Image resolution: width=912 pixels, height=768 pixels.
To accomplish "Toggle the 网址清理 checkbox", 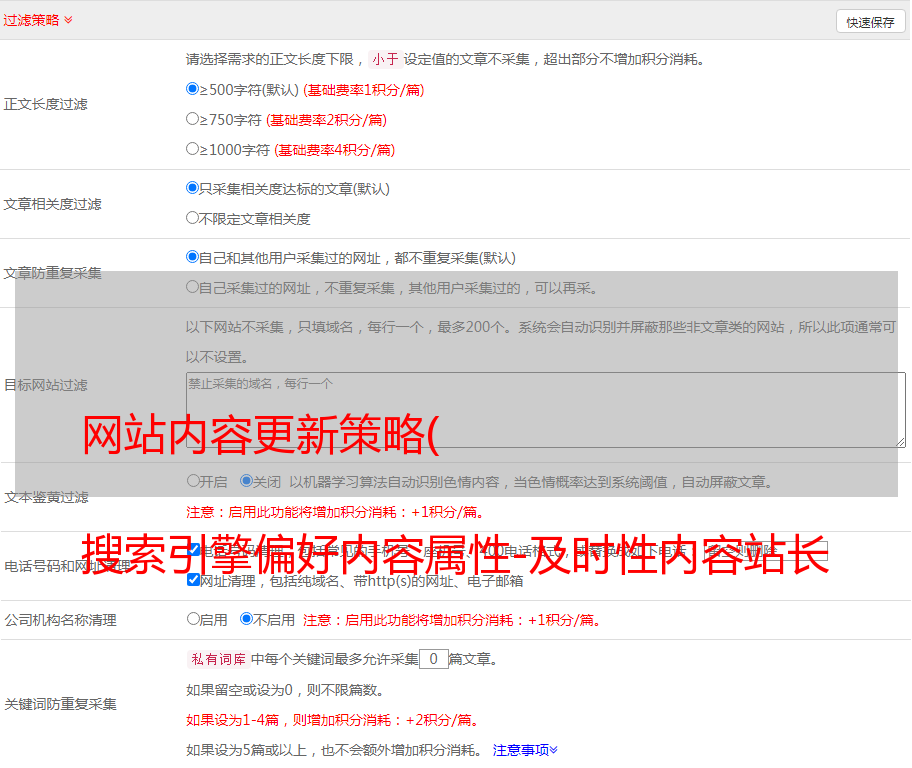I will (194, 580).
